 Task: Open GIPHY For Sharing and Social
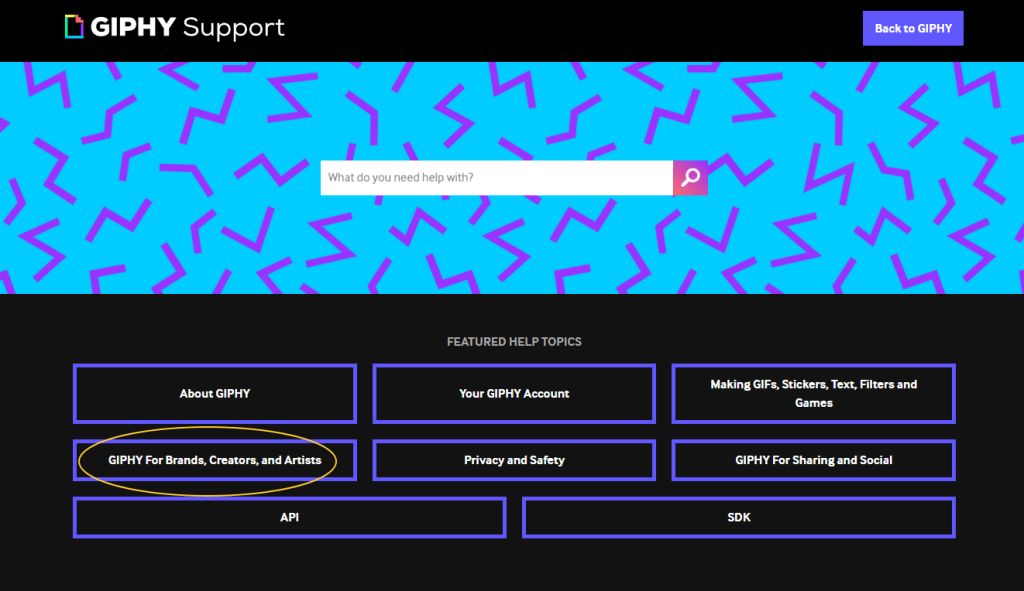click(x=813, y=461)
